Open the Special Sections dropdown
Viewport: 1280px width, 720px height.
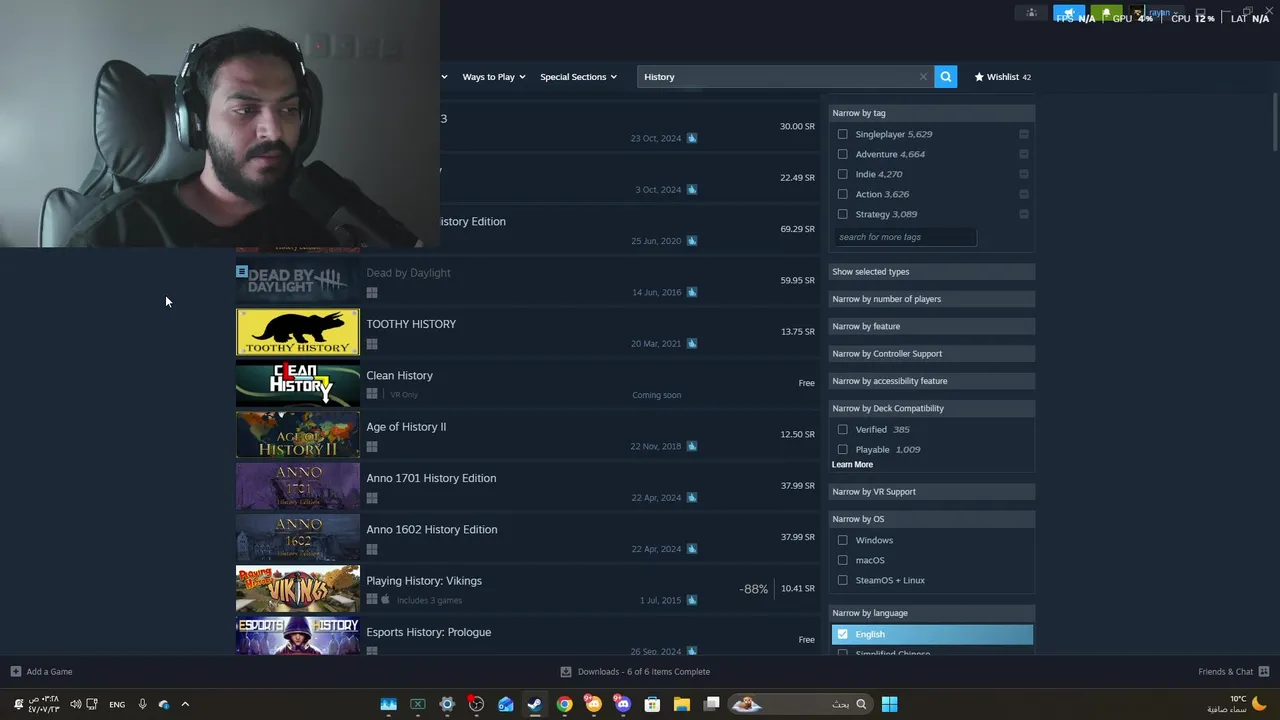pyautogui.click(x=578, y=77)
